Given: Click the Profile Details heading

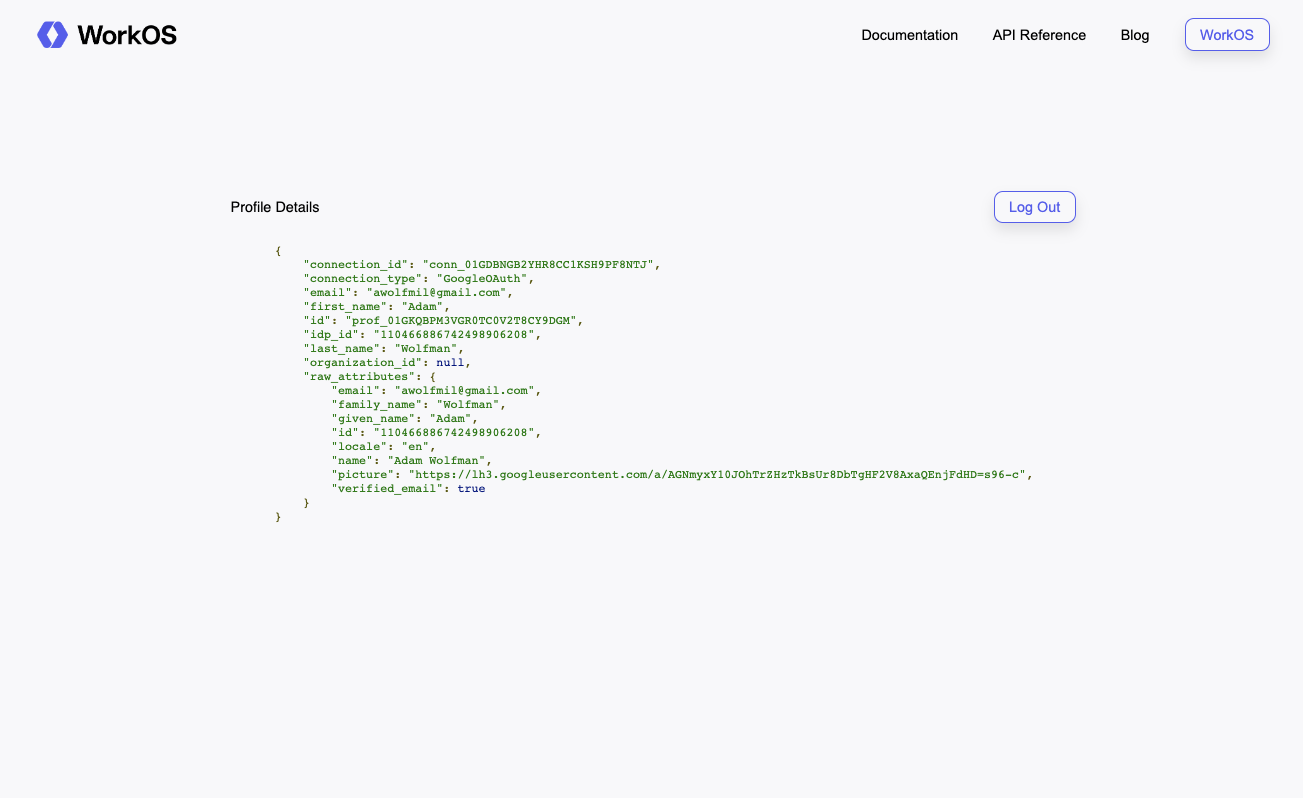Looking at the screenshot, I should click(275, 207).
